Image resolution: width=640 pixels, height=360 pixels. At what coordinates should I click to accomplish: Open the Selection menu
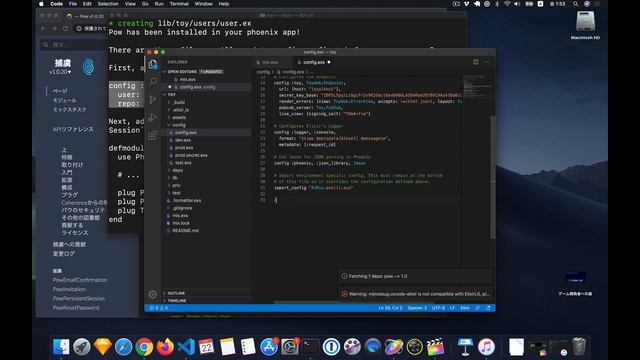(x=108, y=4)
